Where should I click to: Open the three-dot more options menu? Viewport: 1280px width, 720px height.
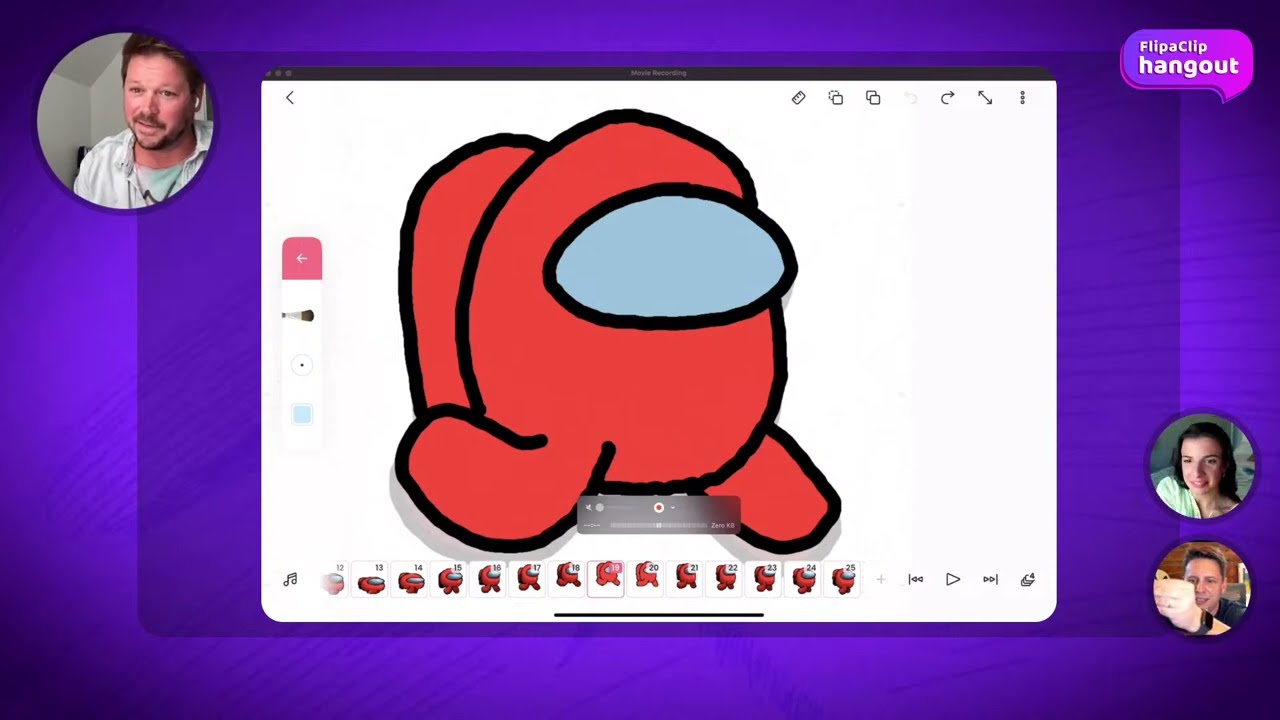[1022, 98]
